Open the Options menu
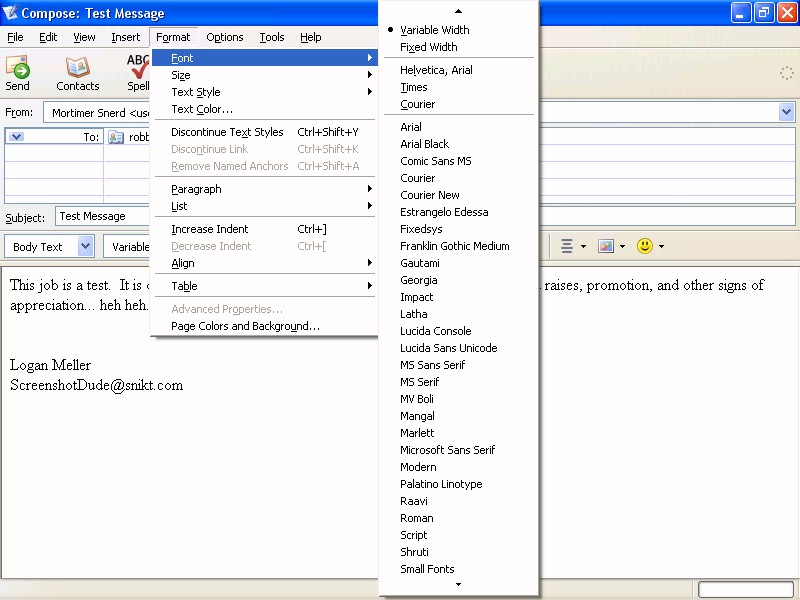This screenshot has height=600, width=800. [x=224, y=37]
